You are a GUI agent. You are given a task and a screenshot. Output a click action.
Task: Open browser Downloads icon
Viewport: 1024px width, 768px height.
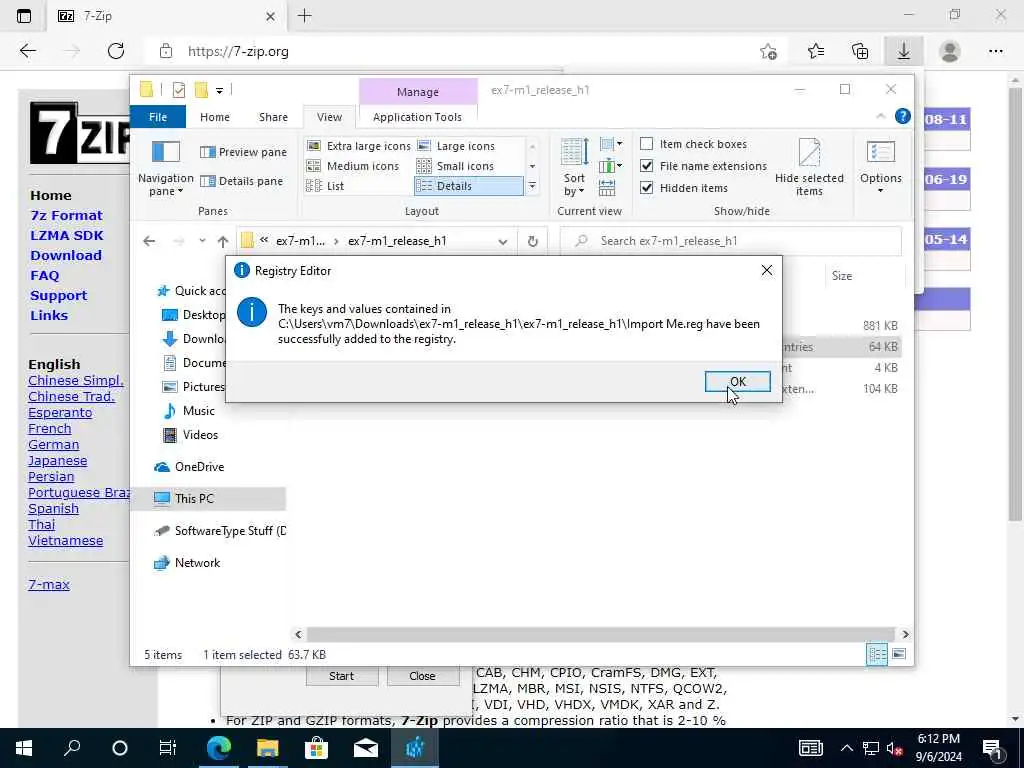pyautogui.click(x=903, y=51)
